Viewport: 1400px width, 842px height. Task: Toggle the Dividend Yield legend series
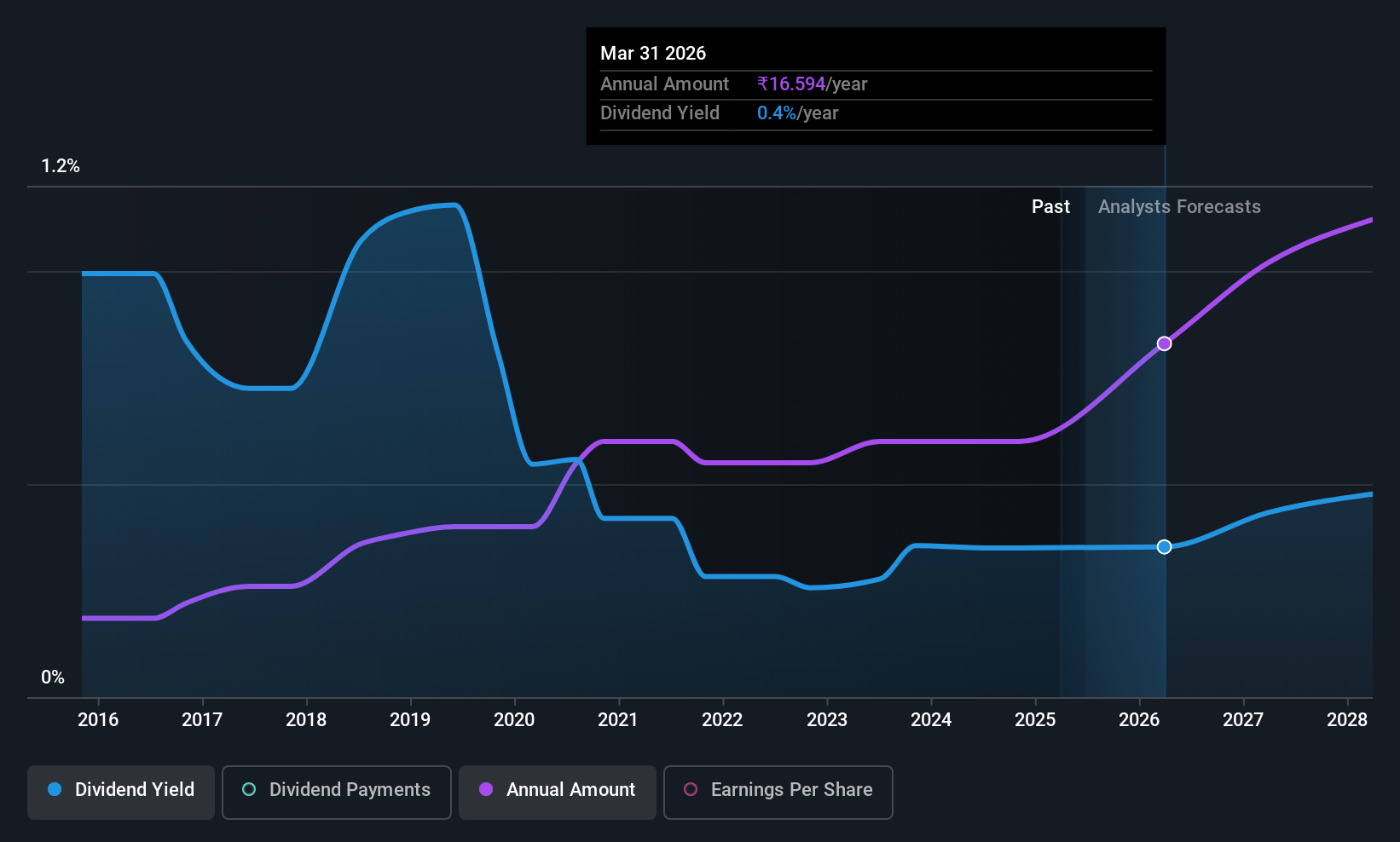click(121, 793)
